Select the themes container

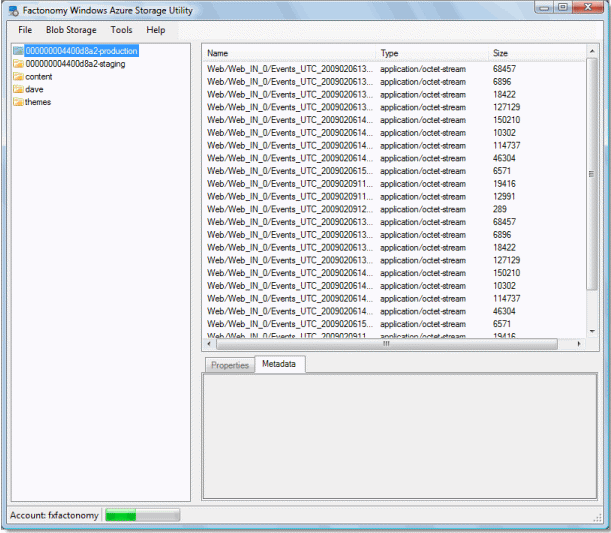coord(38,102)
